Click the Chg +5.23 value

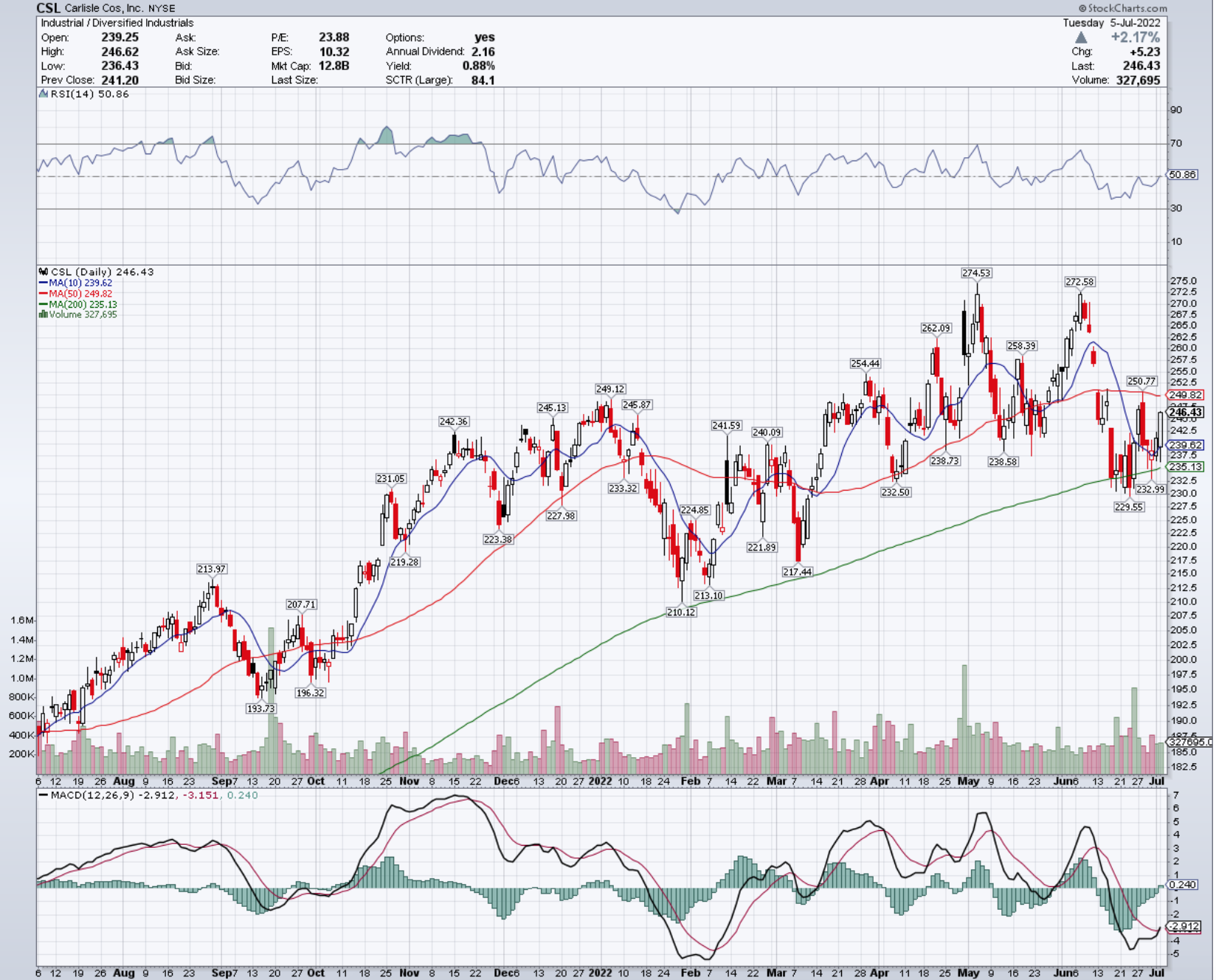tap(1145, 52)
